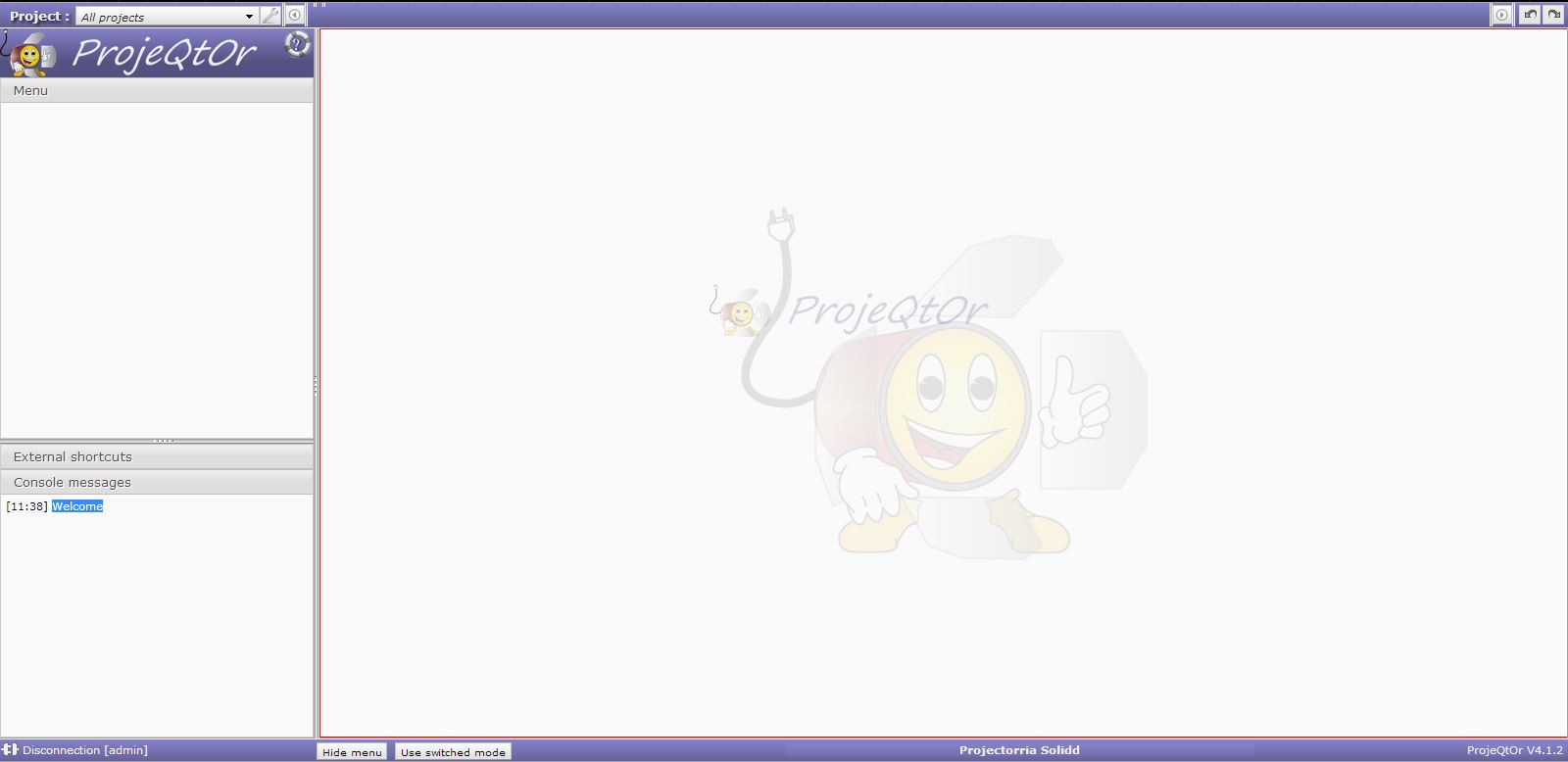The image size is (1568, 762).
Task: Click the round left-arrow button beside Project selector
Action: 294,16
